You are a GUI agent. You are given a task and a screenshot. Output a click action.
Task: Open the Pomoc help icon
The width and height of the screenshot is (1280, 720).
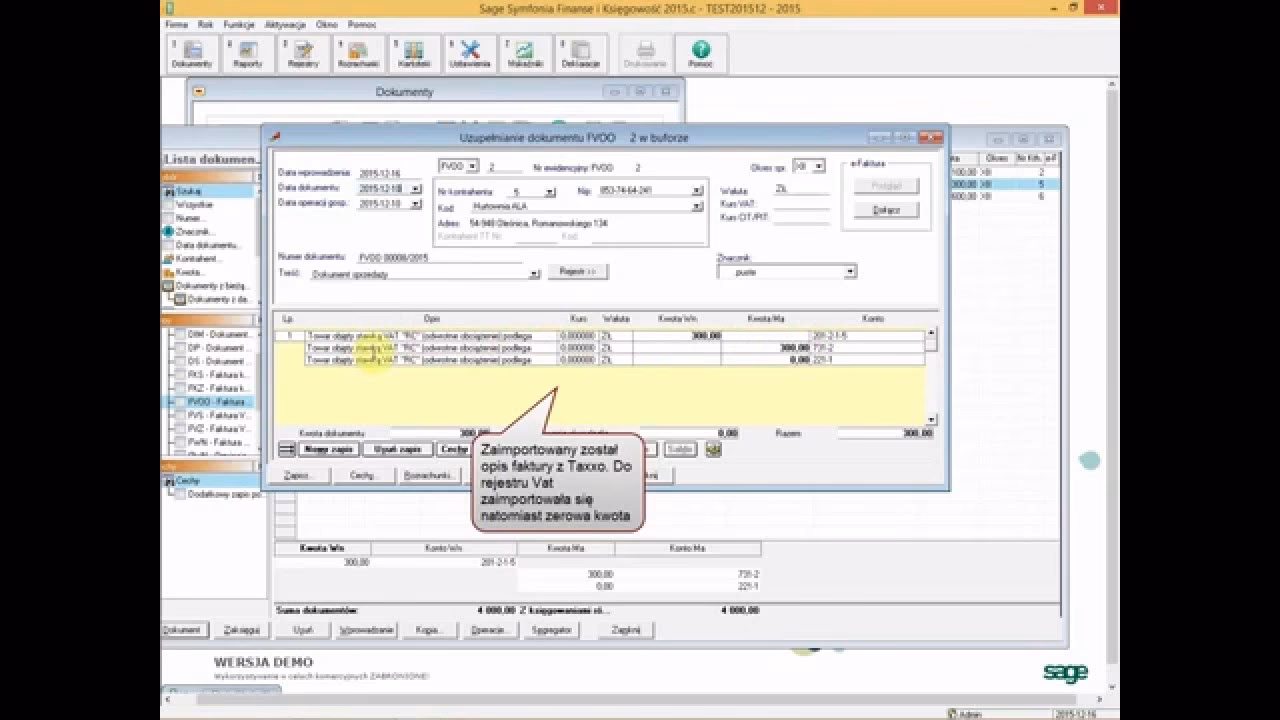pos(701,54)
